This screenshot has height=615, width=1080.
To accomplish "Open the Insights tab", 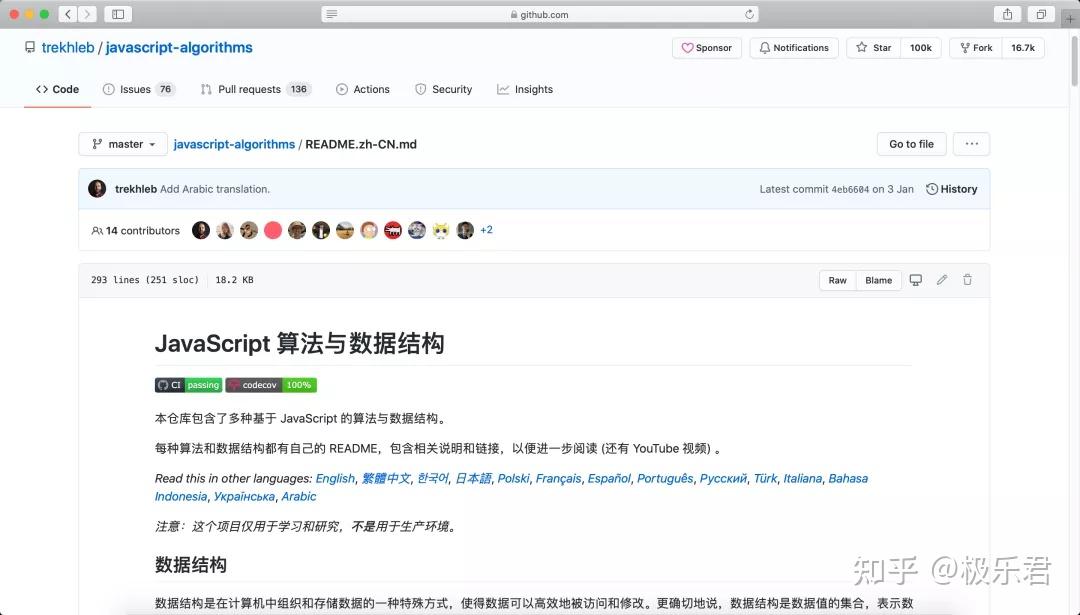I will 525,89.
